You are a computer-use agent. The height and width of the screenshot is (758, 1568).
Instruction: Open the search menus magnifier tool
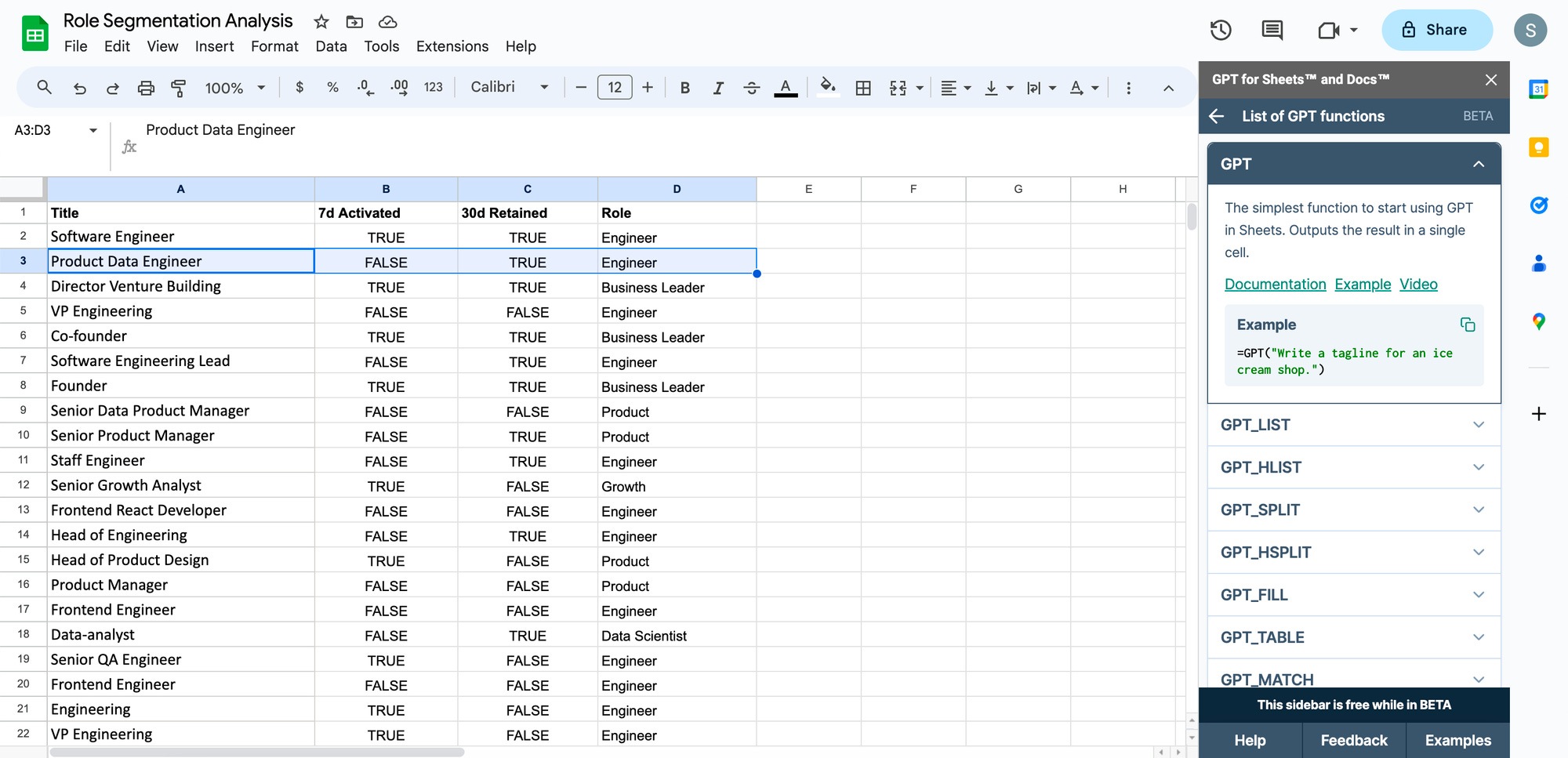point(45,88)
